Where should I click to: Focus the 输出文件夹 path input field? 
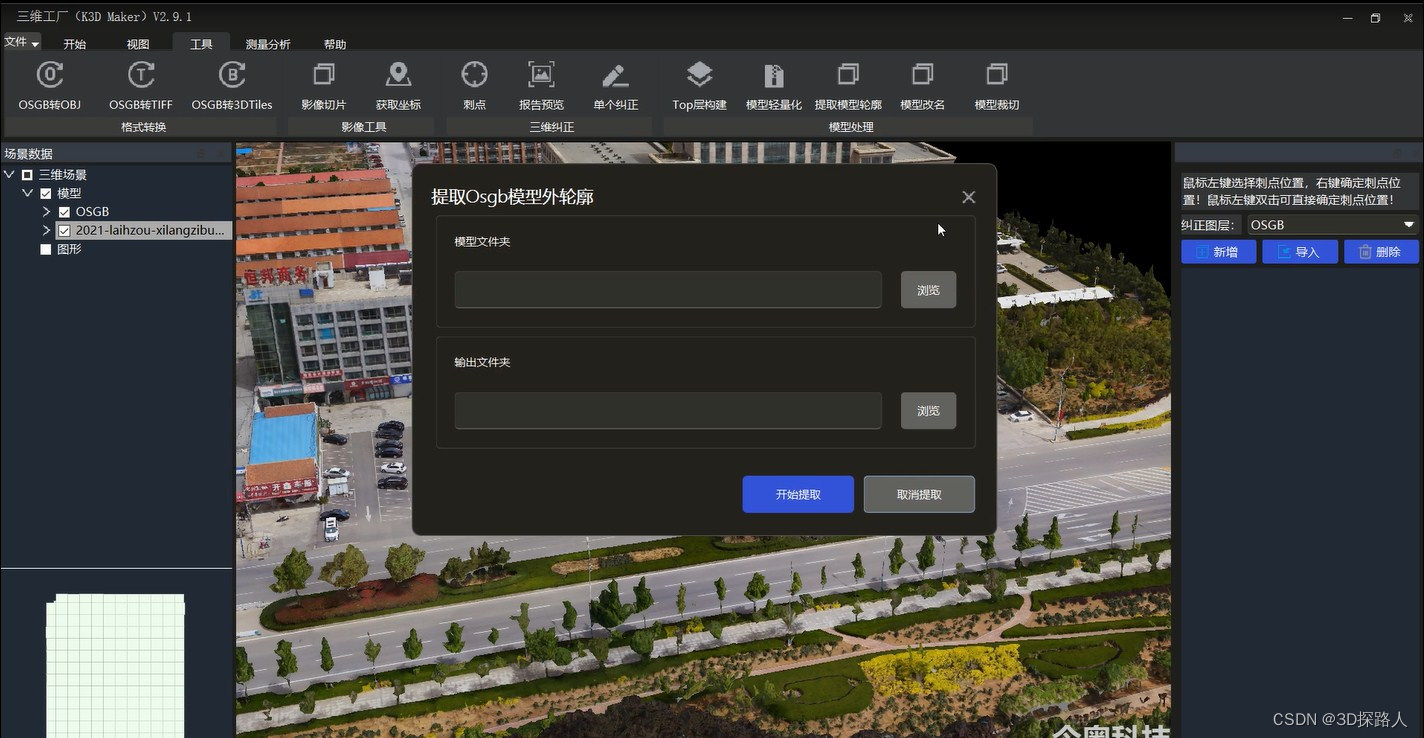pyautogui.click(x=668, y=411)
